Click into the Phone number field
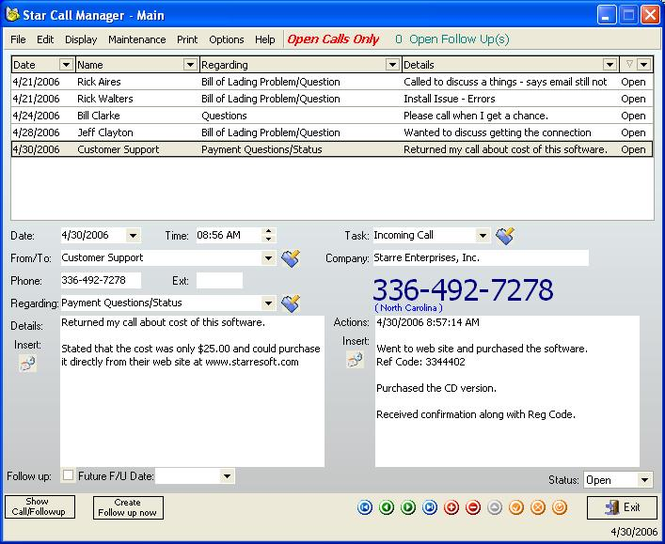The height and width of the screenshot is (544, 665). coord(101,280)
